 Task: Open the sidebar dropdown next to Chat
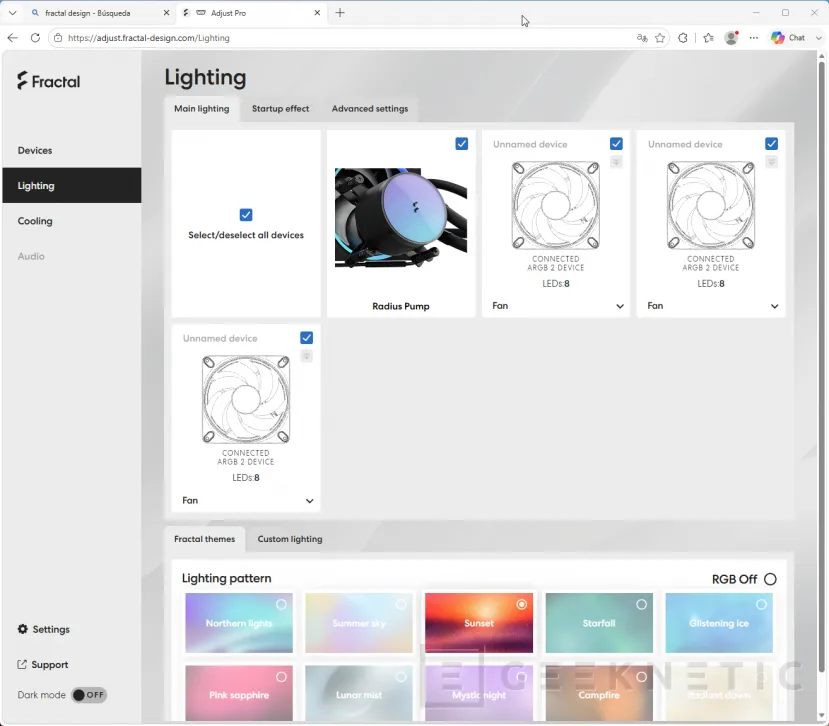click(x=818, y=38)
